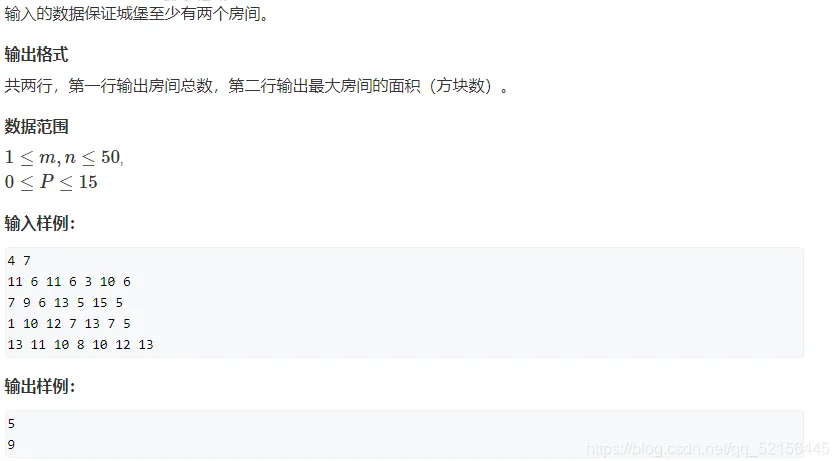Click the output sample value 9
This screenshot has width=835, height=461.
(x=11, y=444)
